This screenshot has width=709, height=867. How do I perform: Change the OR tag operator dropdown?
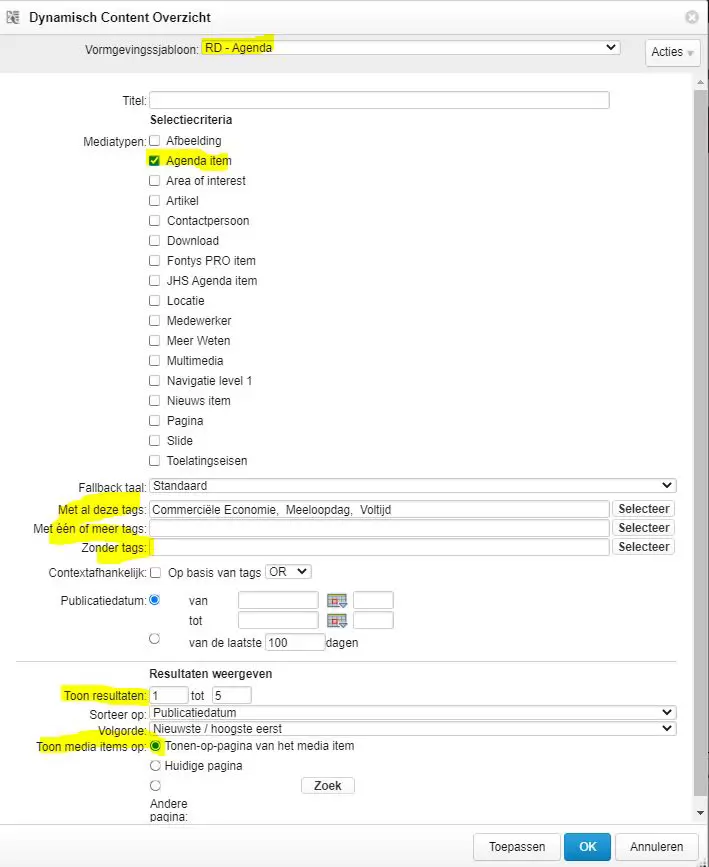[x=289, y=572]
